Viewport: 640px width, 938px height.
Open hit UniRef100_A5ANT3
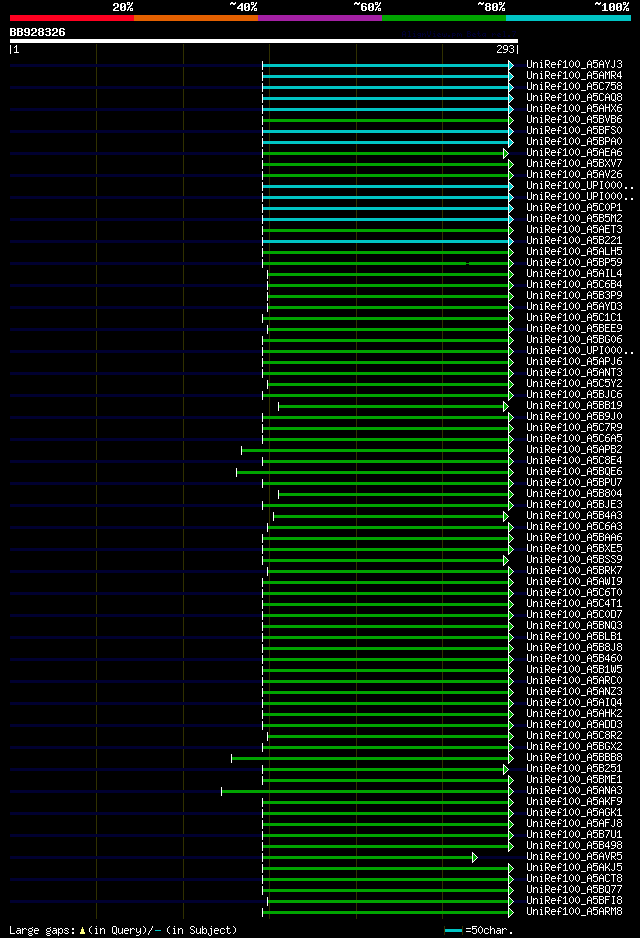click(574, 372)
